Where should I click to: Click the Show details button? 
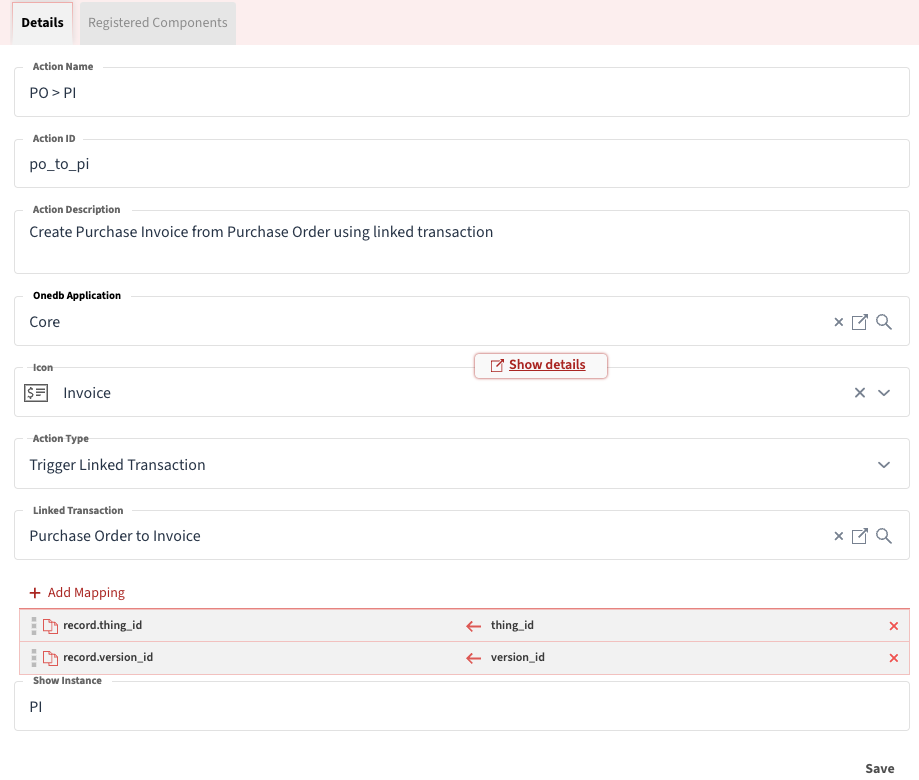click(x=540, y=365)
